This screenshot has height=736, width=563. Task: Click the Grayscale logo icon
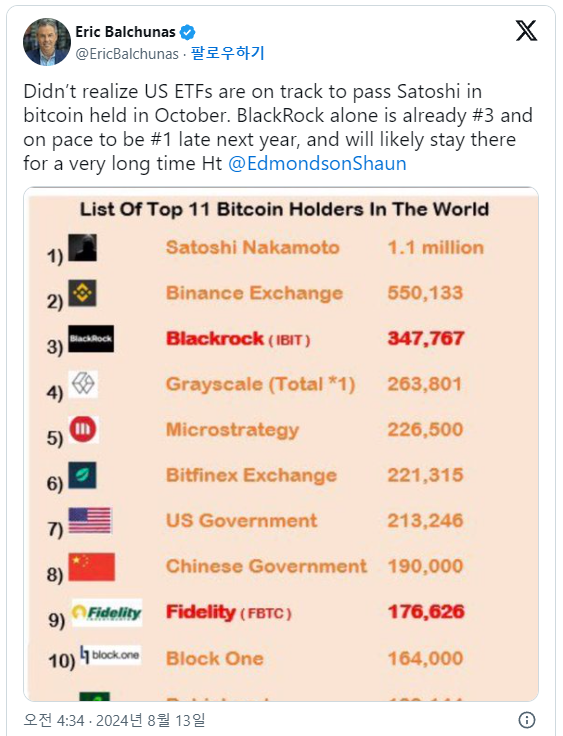83,384
